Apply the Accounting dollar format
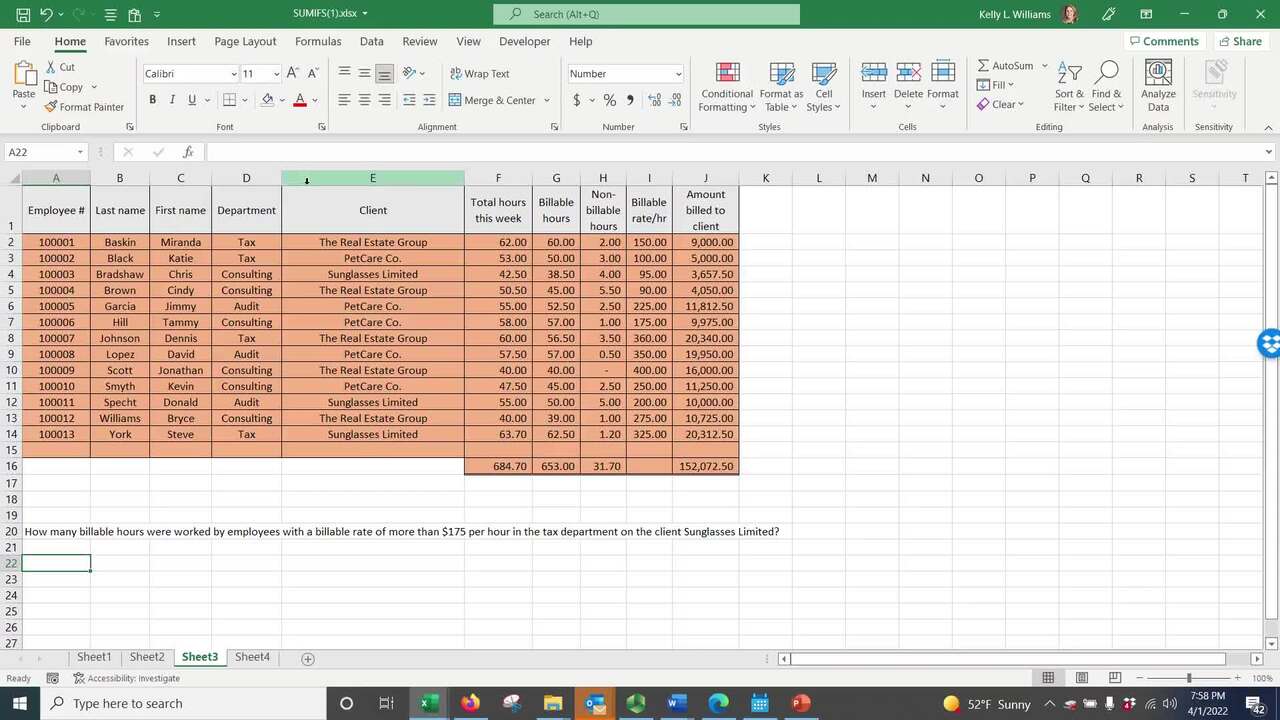 (x=576, y=100)
